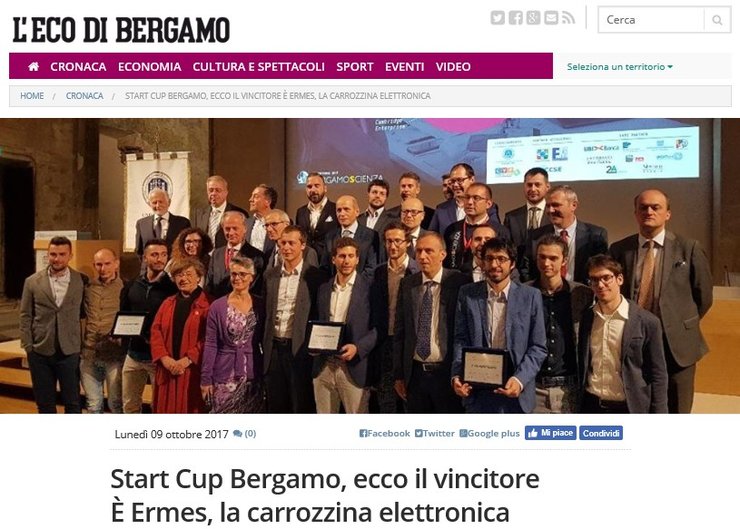Click the Cronaca breadcrumb link
The height and width of the screenshot is (529, 740).
tap(84, 96)
